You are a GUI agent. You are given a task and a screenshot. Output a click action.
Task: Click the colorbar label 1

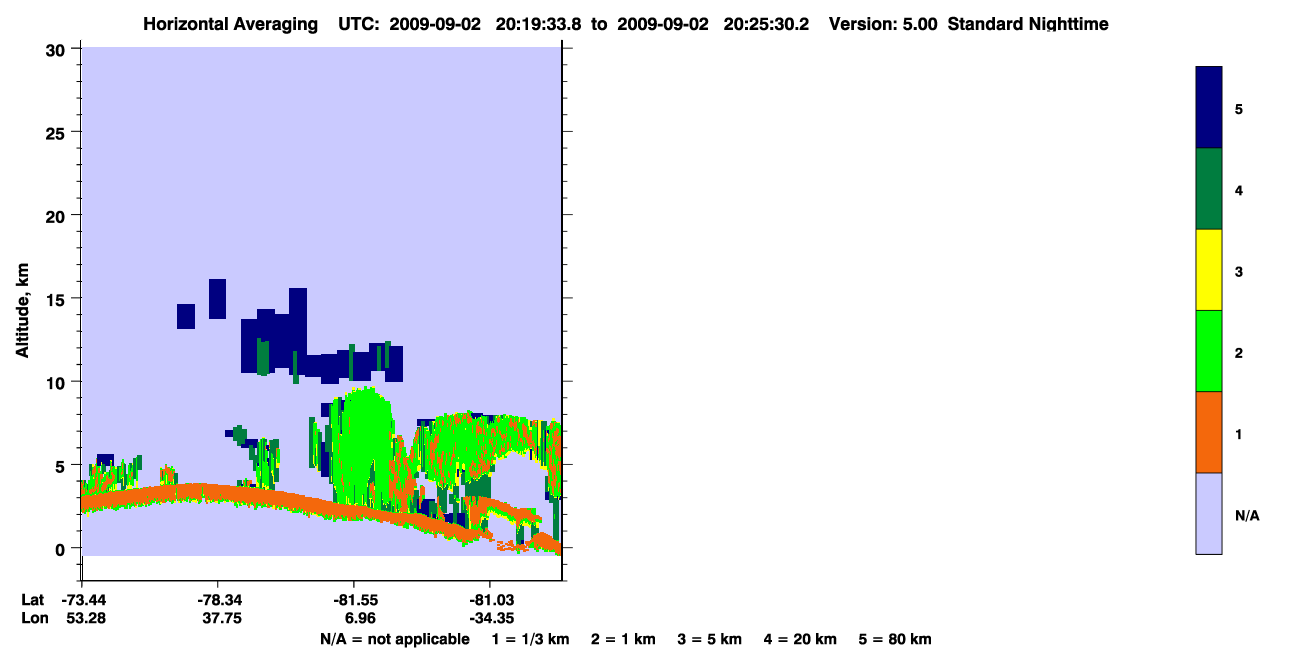tap(1239, 433)
